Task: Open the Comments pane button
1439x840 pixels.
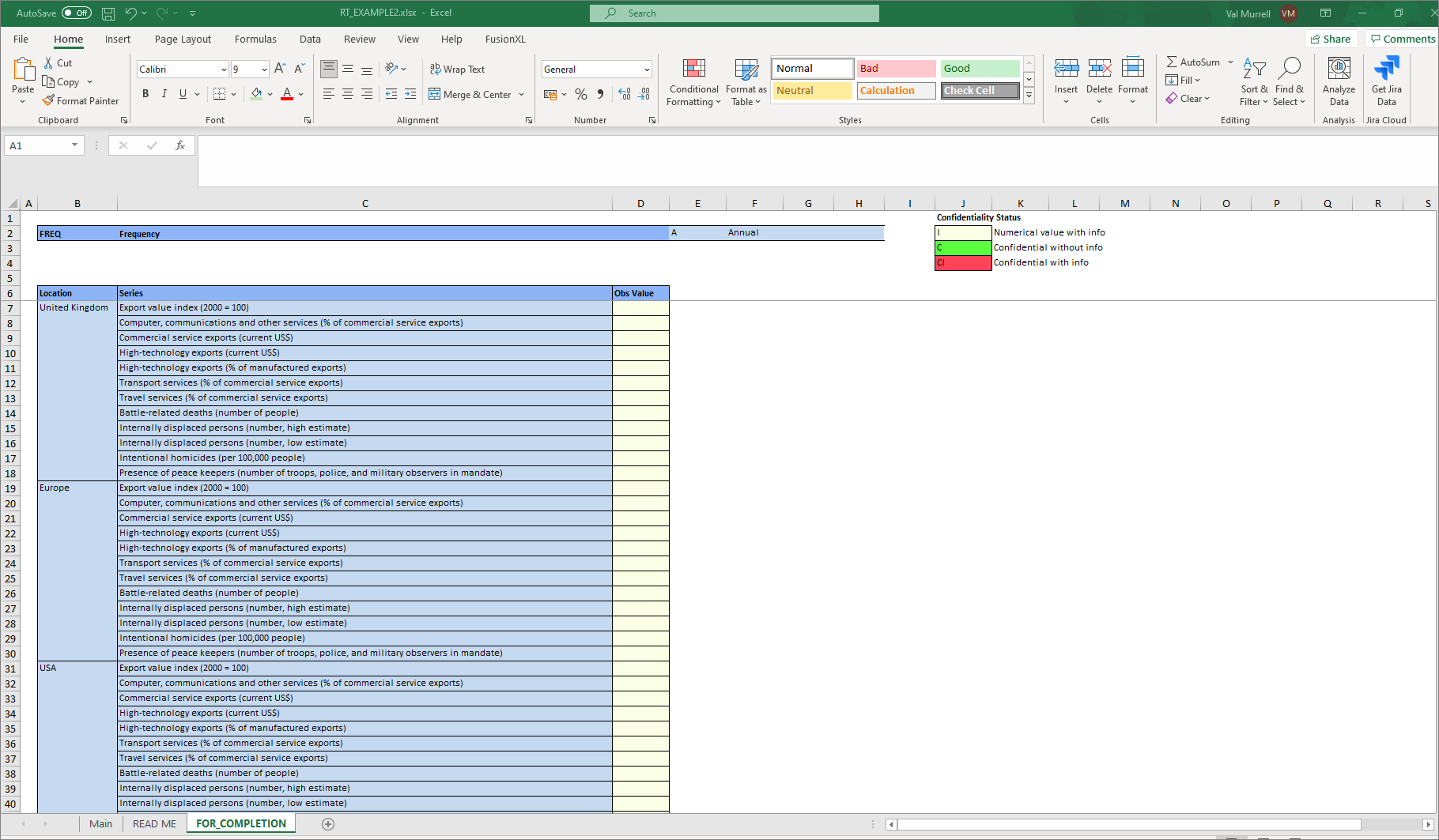Action: point(1402,40)
